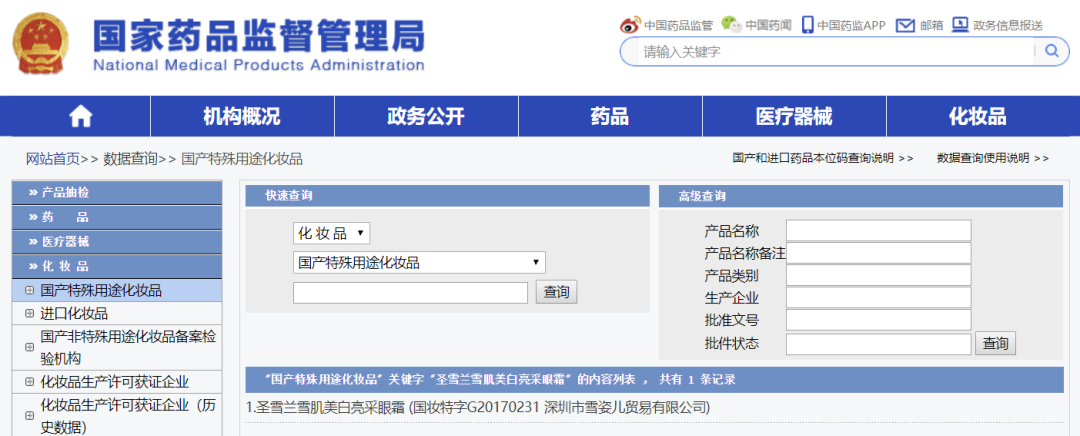This screenshot has height=436, width=1080.
Task: Click the quick search 查询 button
Action: click(x=557, y=292)
